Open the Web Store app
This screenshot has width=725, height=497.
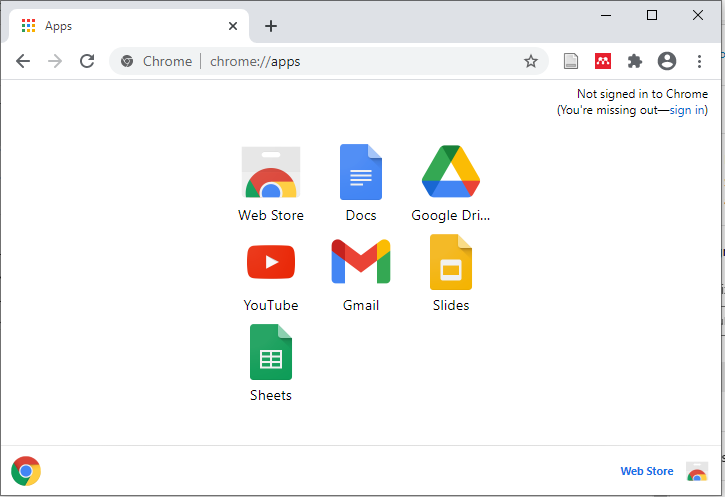pyautogui.click(x=271, y=173)
